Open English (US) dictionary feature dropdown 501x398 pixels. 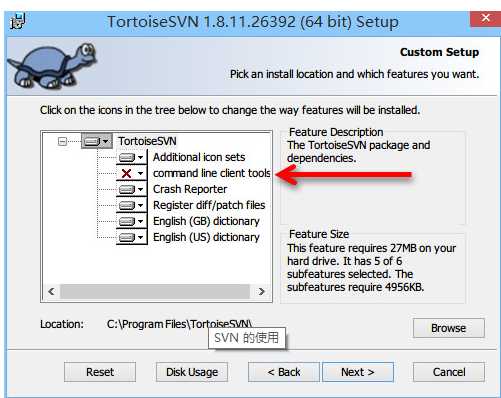(x=132, y=237)
